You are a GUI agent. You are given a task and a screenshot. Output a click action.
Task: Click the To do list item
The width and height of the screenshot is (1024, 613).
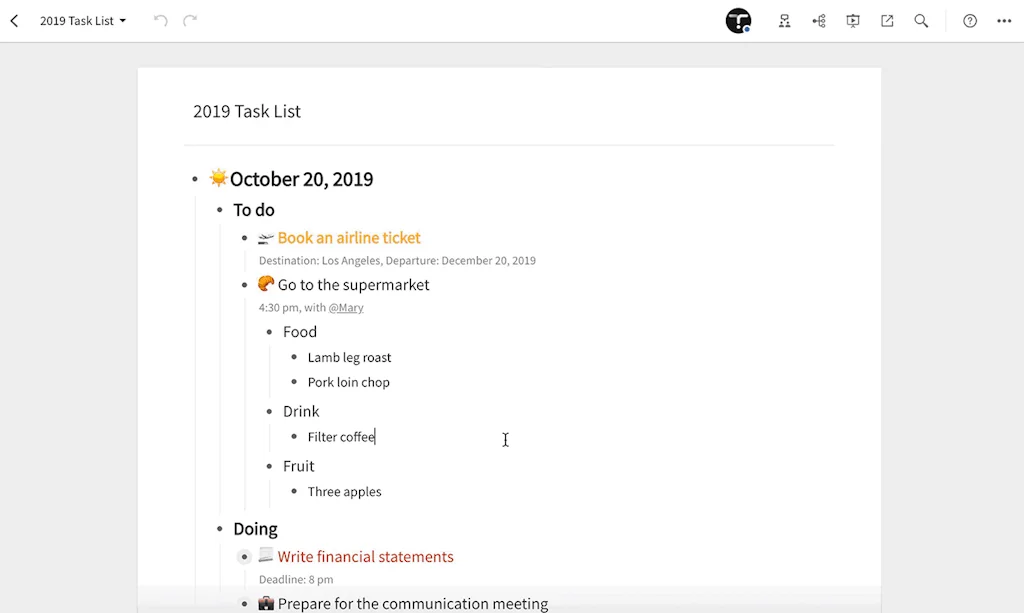(x=253, y=210)
